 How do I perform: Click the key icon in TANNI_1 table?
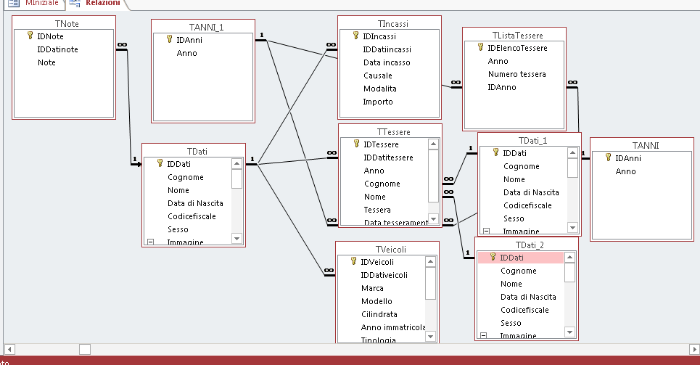pos(169,39)
